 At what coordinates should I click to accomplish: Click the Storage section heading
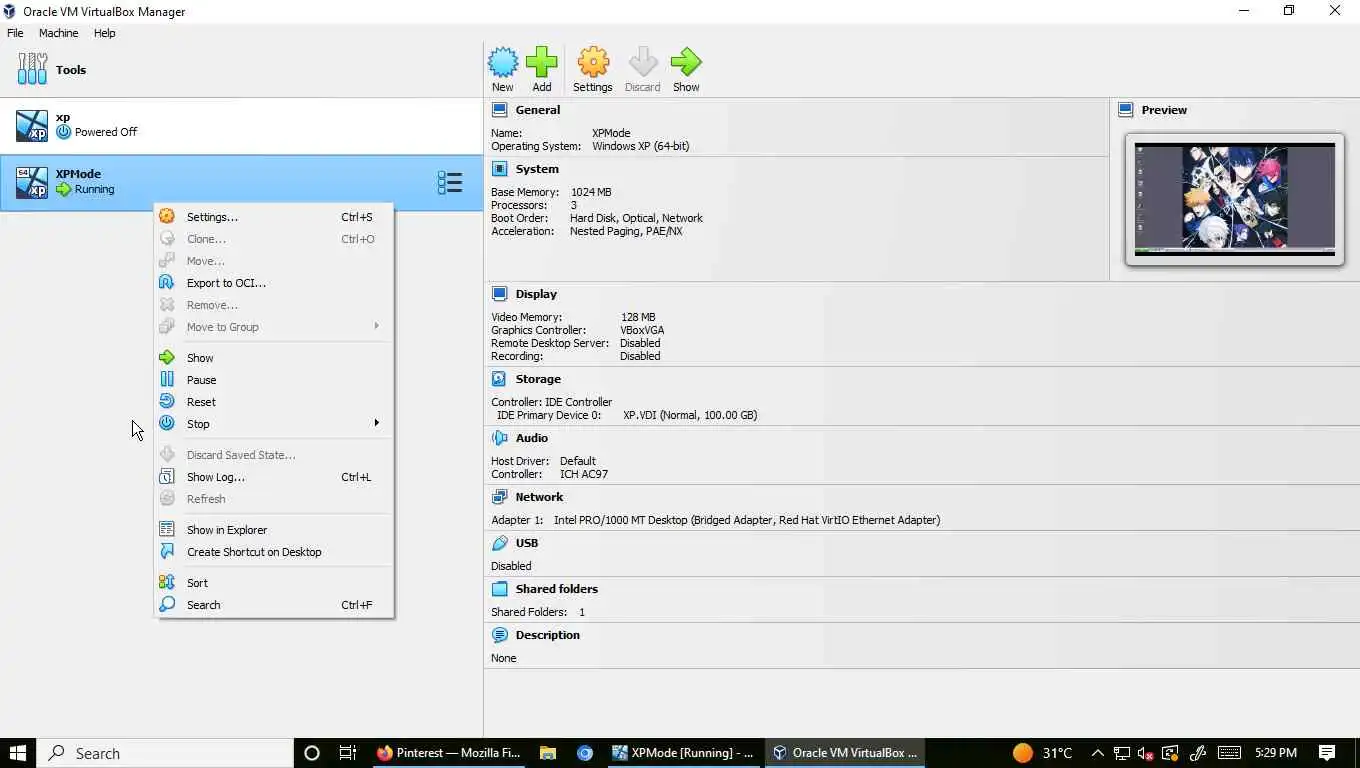click(538, 379)
